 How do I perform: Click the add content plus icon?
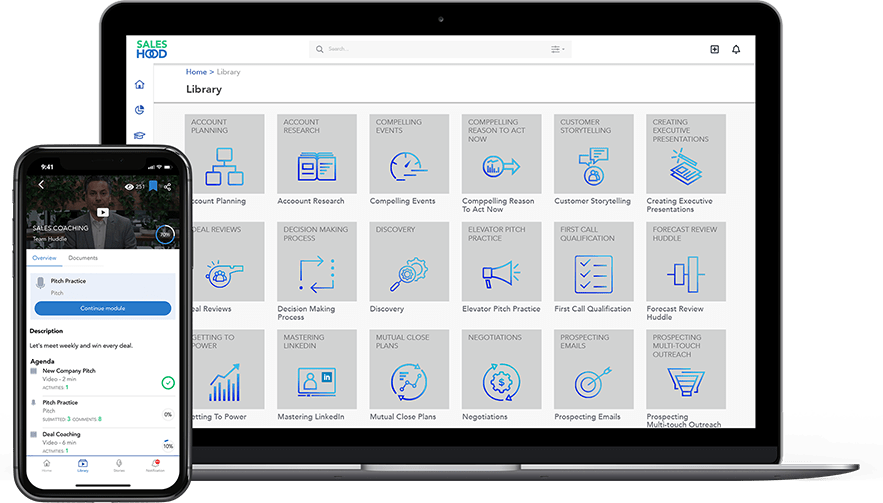pos(714,49)
